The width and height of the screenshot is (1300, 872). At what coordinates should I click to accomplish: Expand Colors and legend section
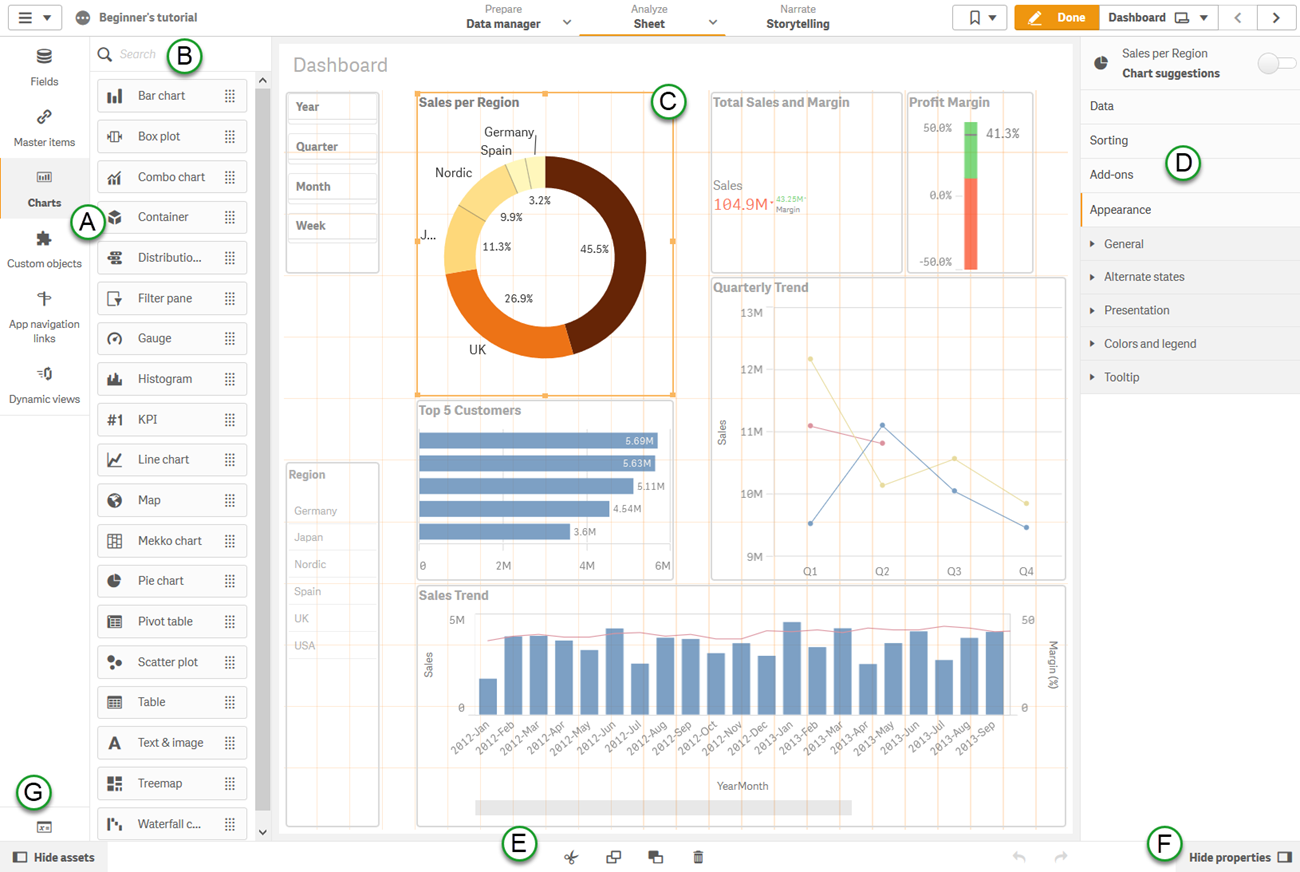pos(1190,344)
